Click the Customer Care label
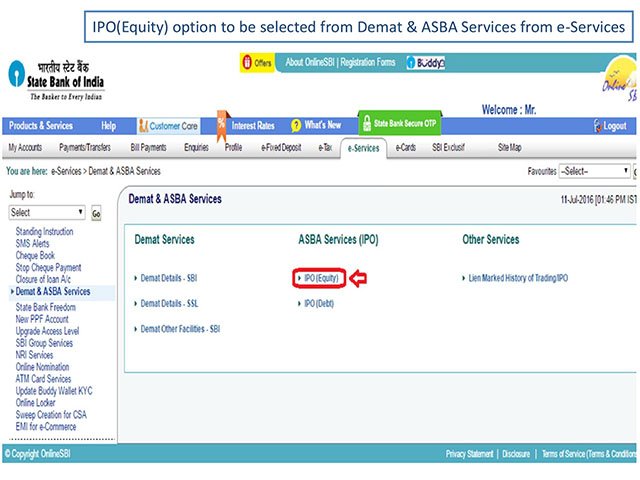 pos(173,126)
